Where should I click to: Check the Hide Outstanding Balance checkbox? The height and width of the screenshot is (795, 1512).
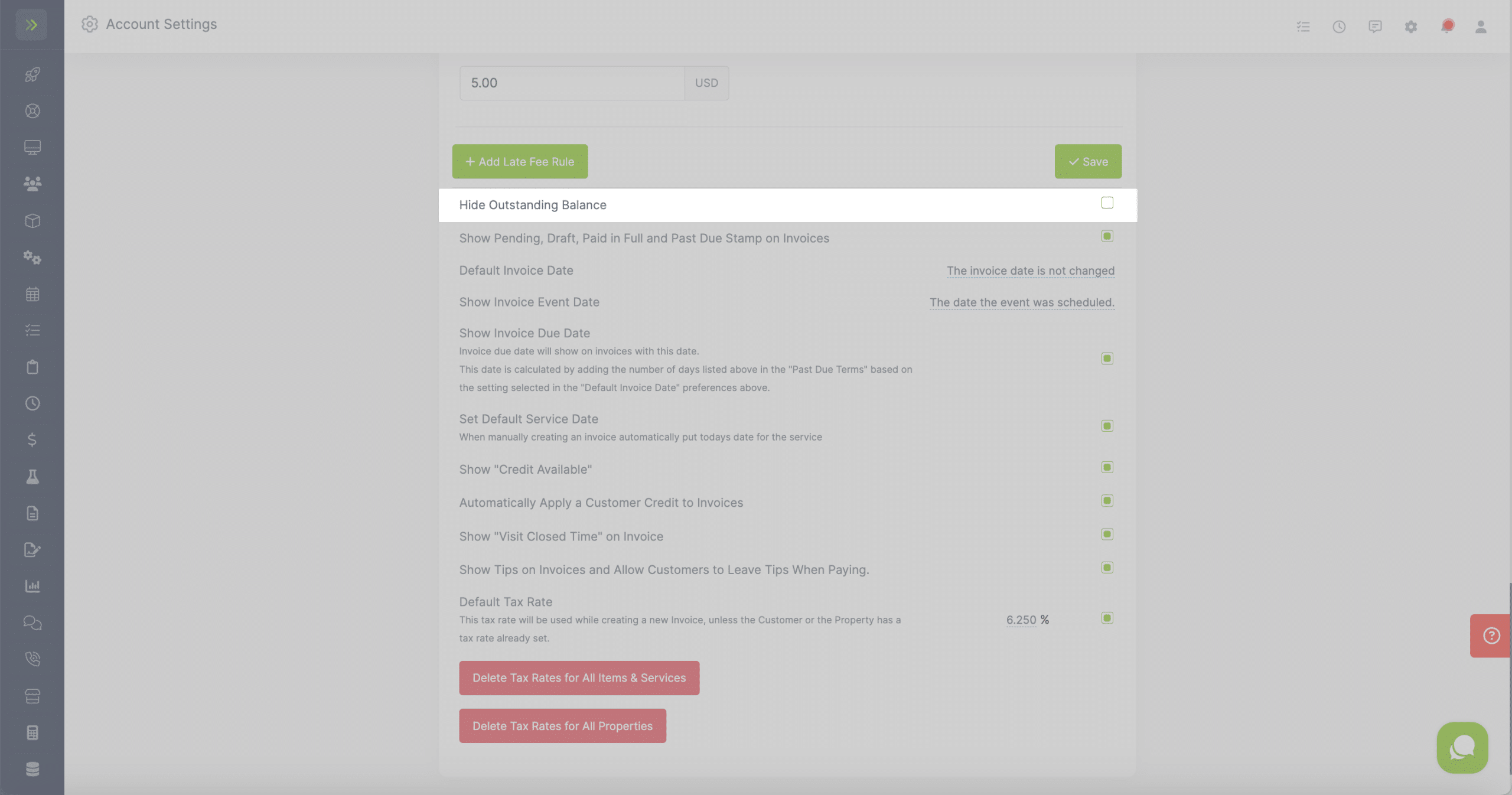pos(1107,203)
